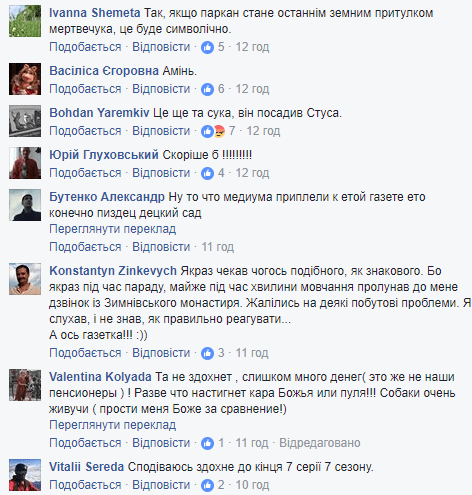Open 10 год timestamp on Vitalii Sereda's comment
The width and height of the screenshot is (472, 495).
252,485
